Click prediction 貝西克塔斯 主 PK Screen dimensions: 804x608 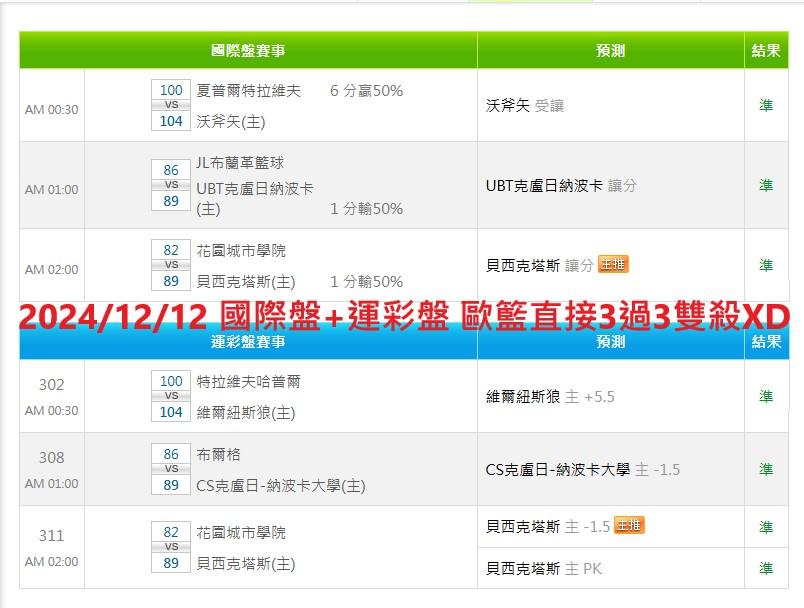(x=544, y=569)
